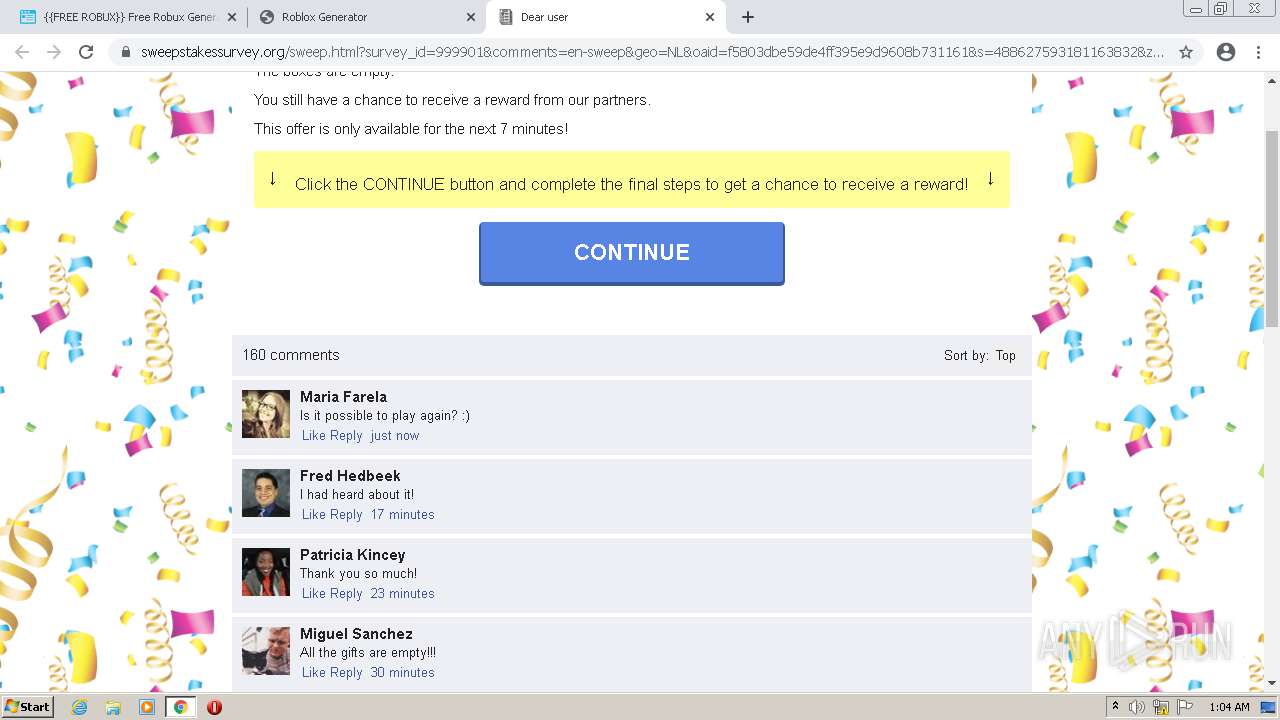
Task: Click Show desktop button in tray corner
Action: point(1268,707)
